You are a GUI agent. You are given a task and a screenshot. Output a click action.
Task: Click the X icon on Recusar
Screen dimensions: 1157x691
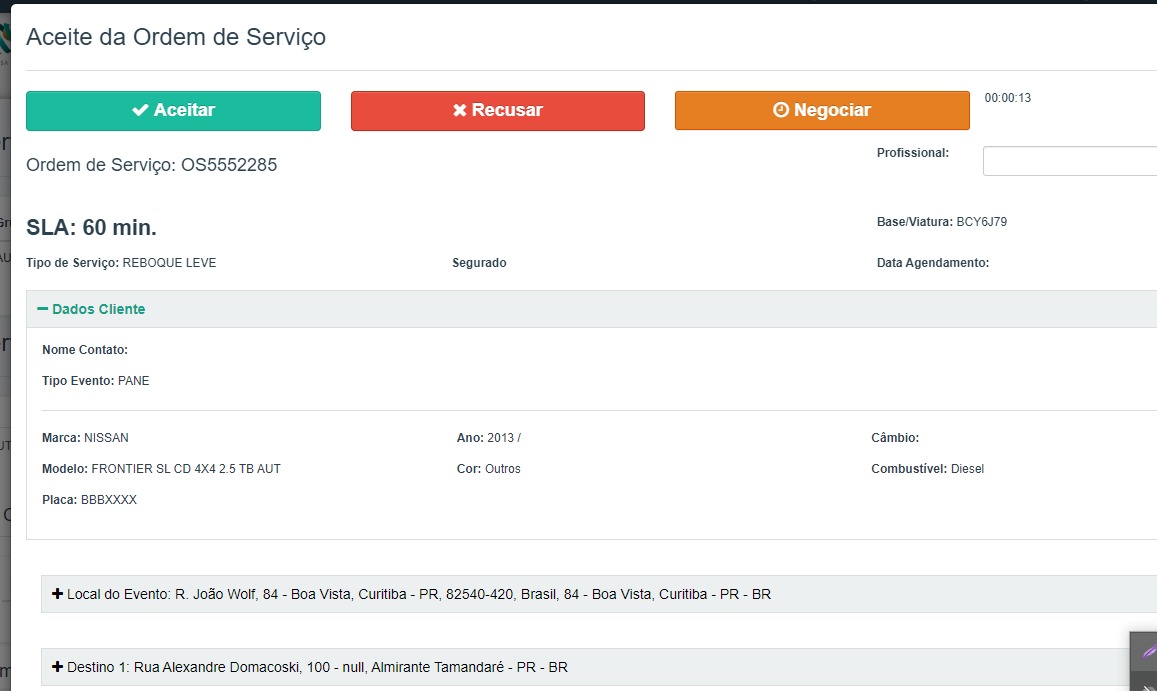(460, 110)
